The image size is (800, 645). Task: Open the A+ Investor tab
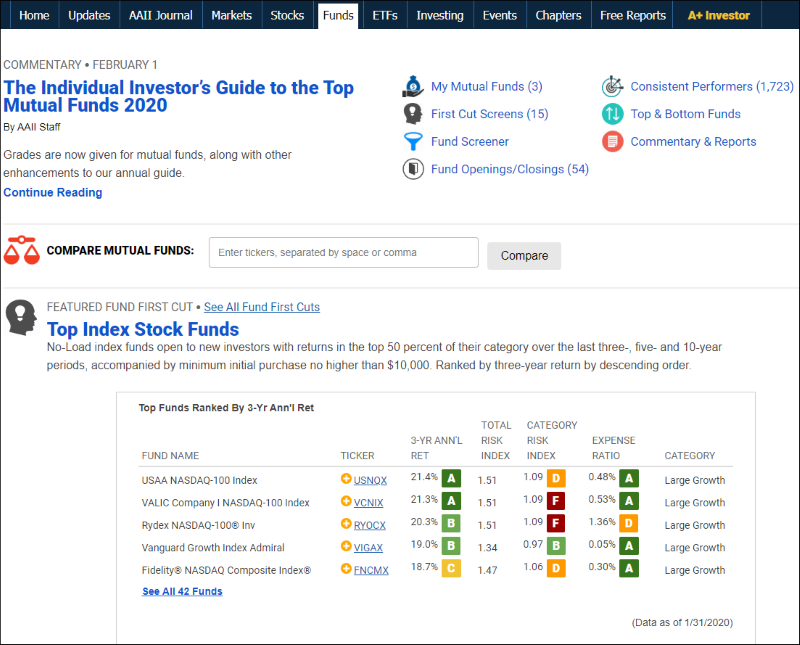pyautogui.click(x=718, y=15)
